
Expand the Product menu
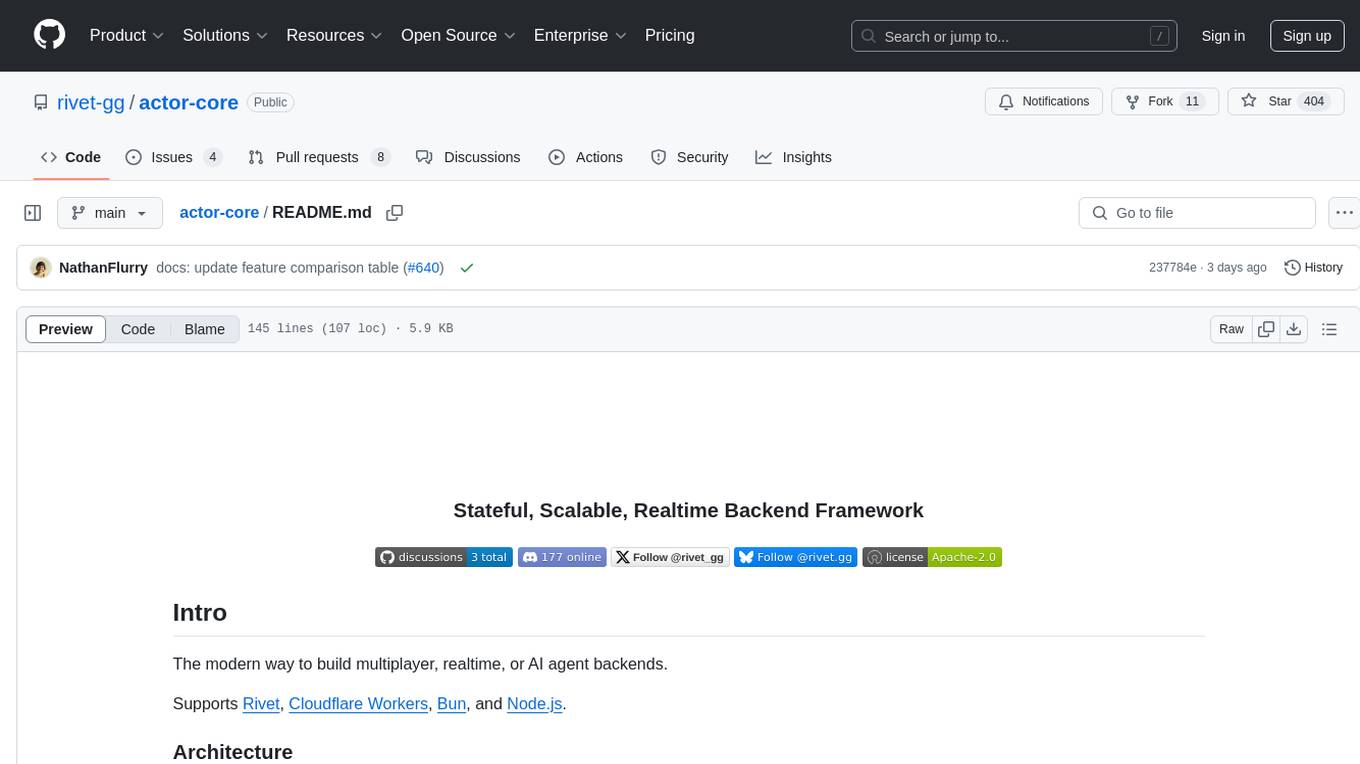coord(127,35)
